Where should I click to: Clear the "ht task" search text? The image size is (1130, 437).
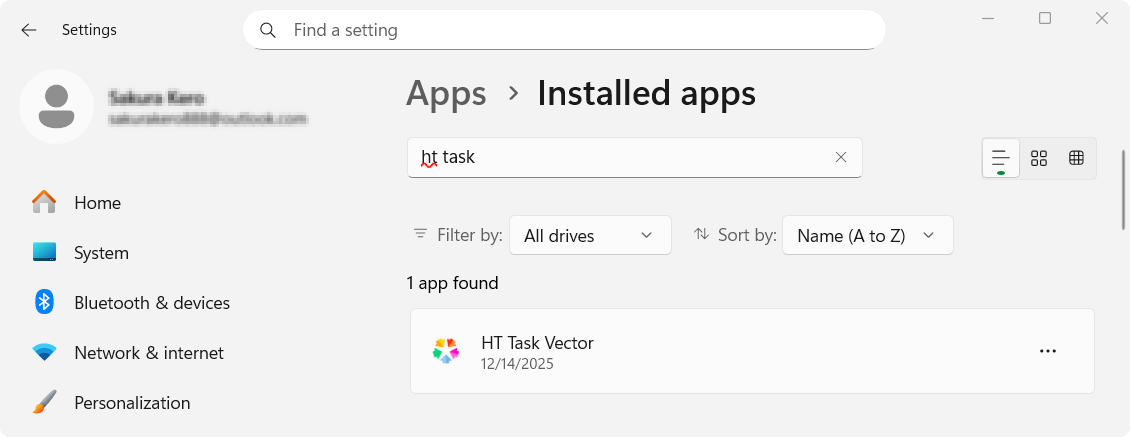tap(840, 157)
